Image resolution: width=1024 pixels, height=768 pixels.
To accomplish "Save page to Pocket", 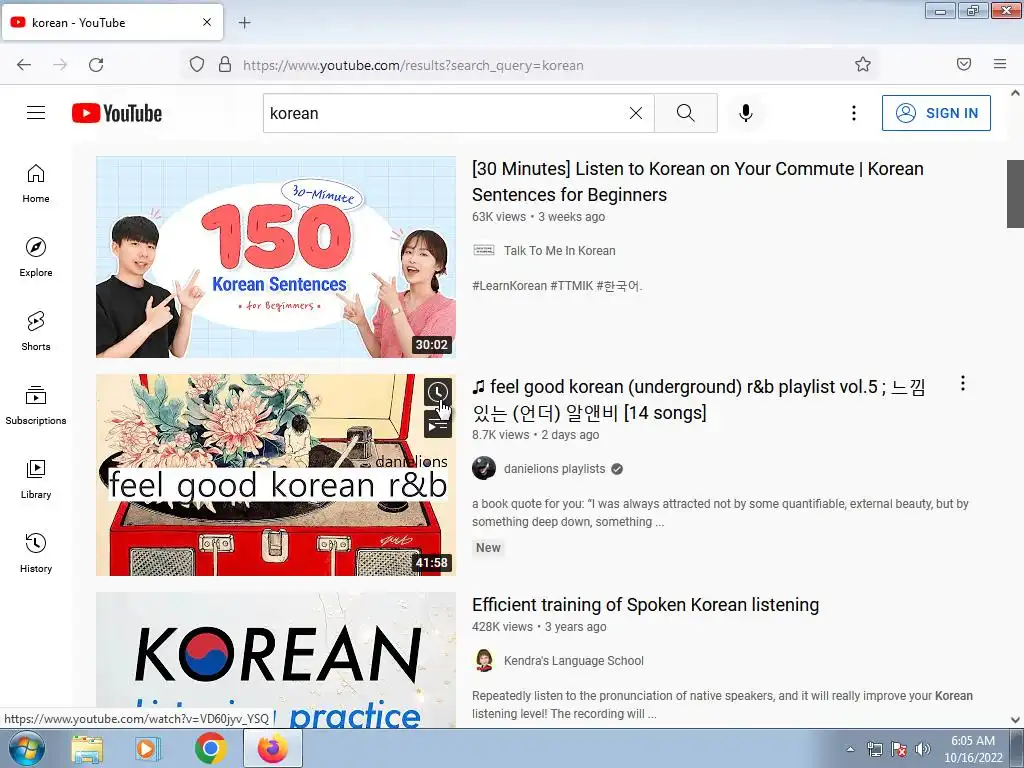I will (x=964, y=64).
